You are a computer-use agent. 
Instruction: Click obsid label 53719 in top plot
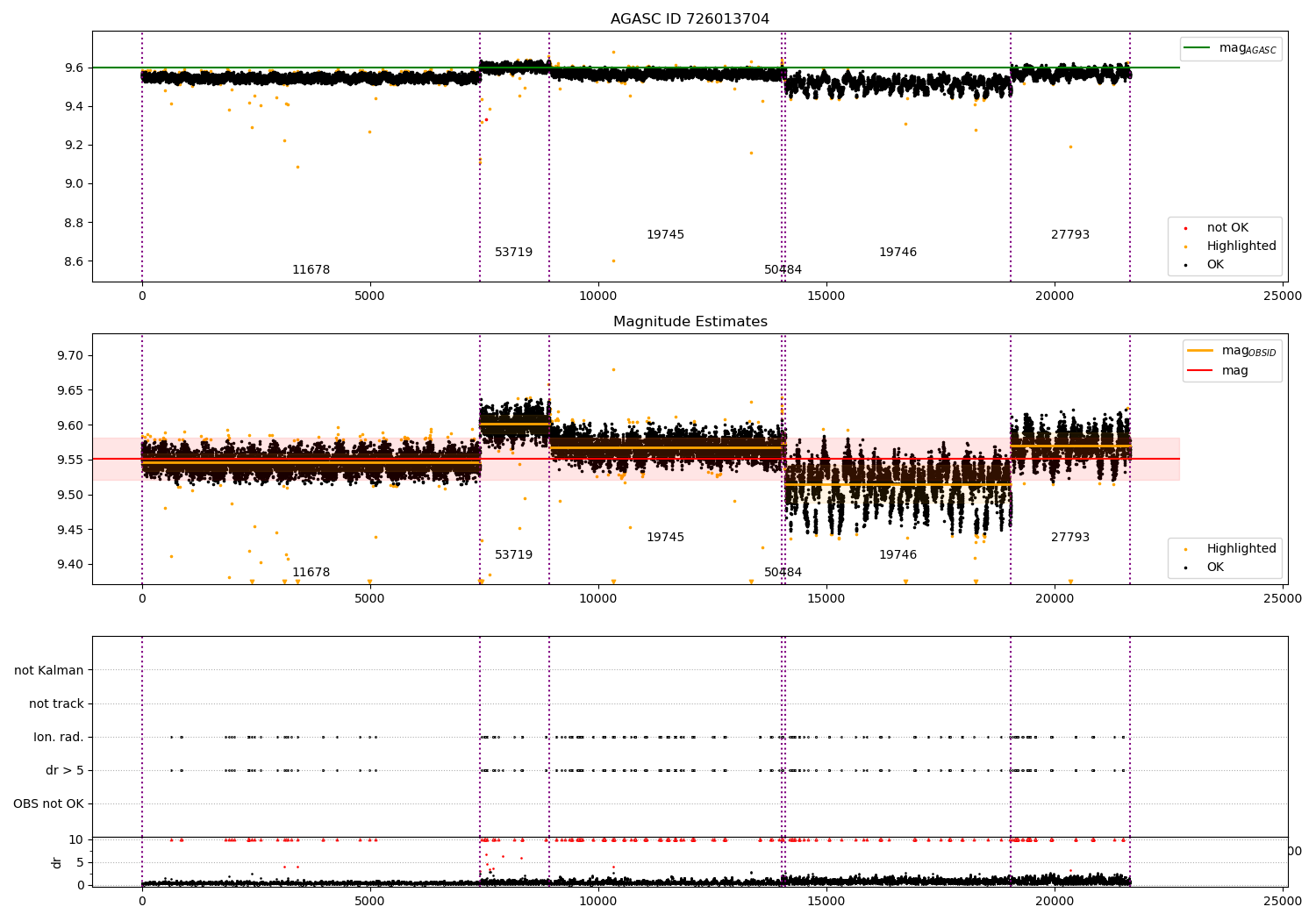pos(513,252)
